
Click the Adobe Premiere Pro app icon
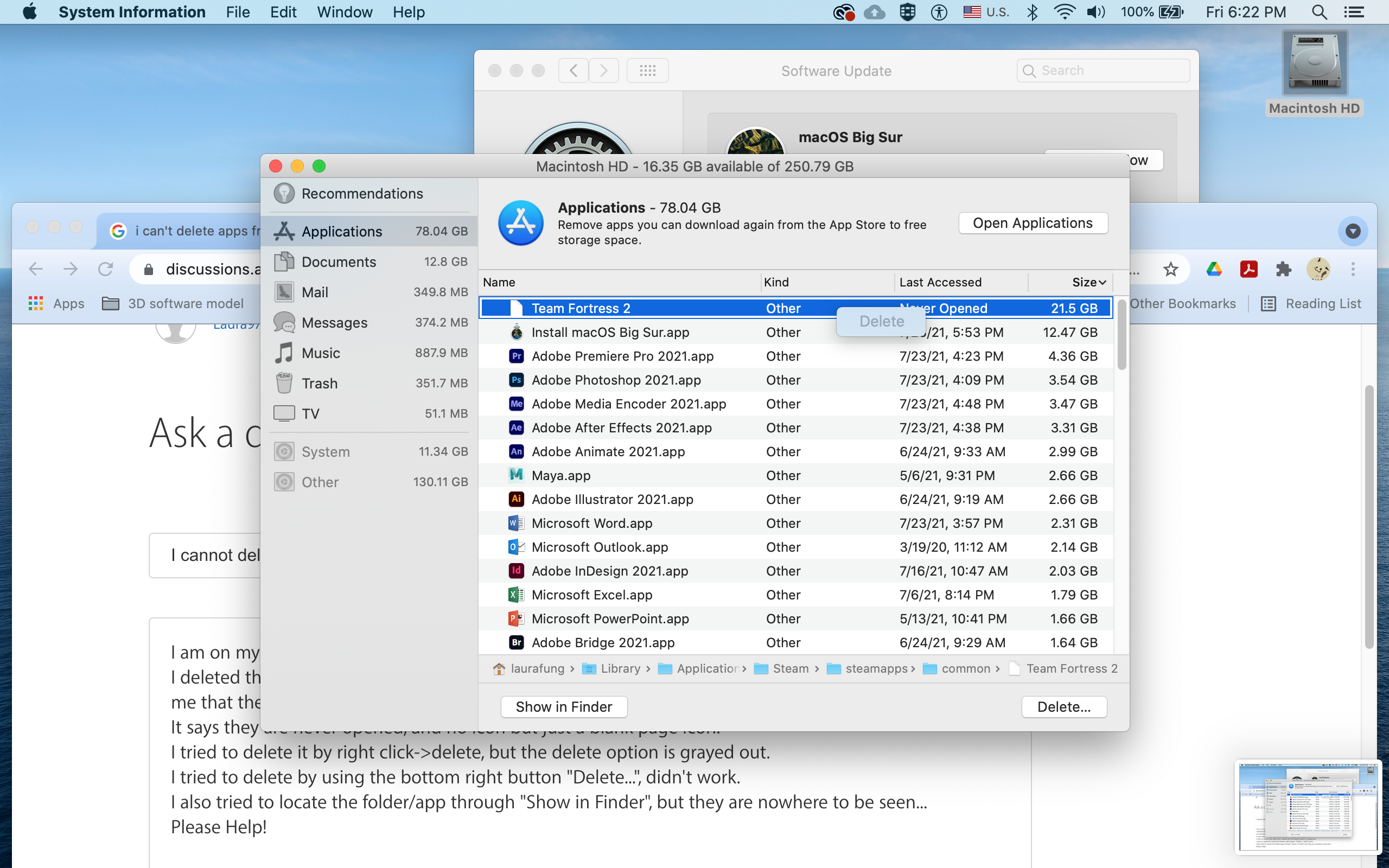pyautogui.click(x=516, y=356)
